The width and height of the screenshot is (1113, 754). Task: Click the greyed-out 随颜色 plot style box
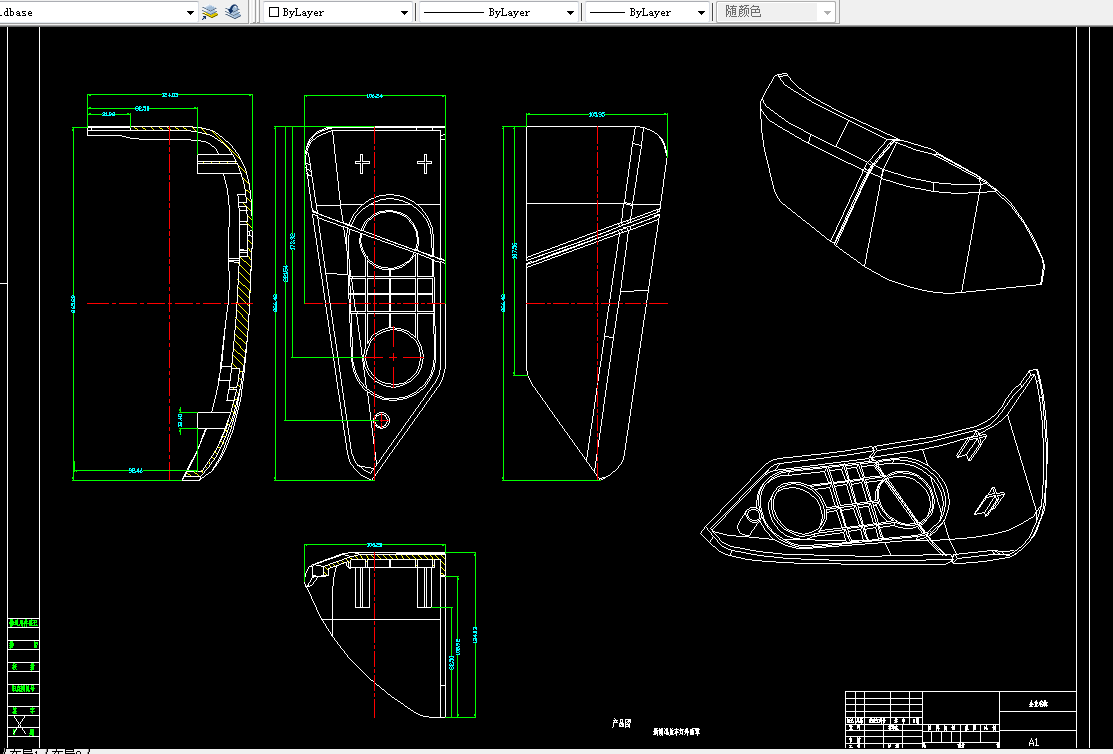pyautogui.click(x=776, y=12)
